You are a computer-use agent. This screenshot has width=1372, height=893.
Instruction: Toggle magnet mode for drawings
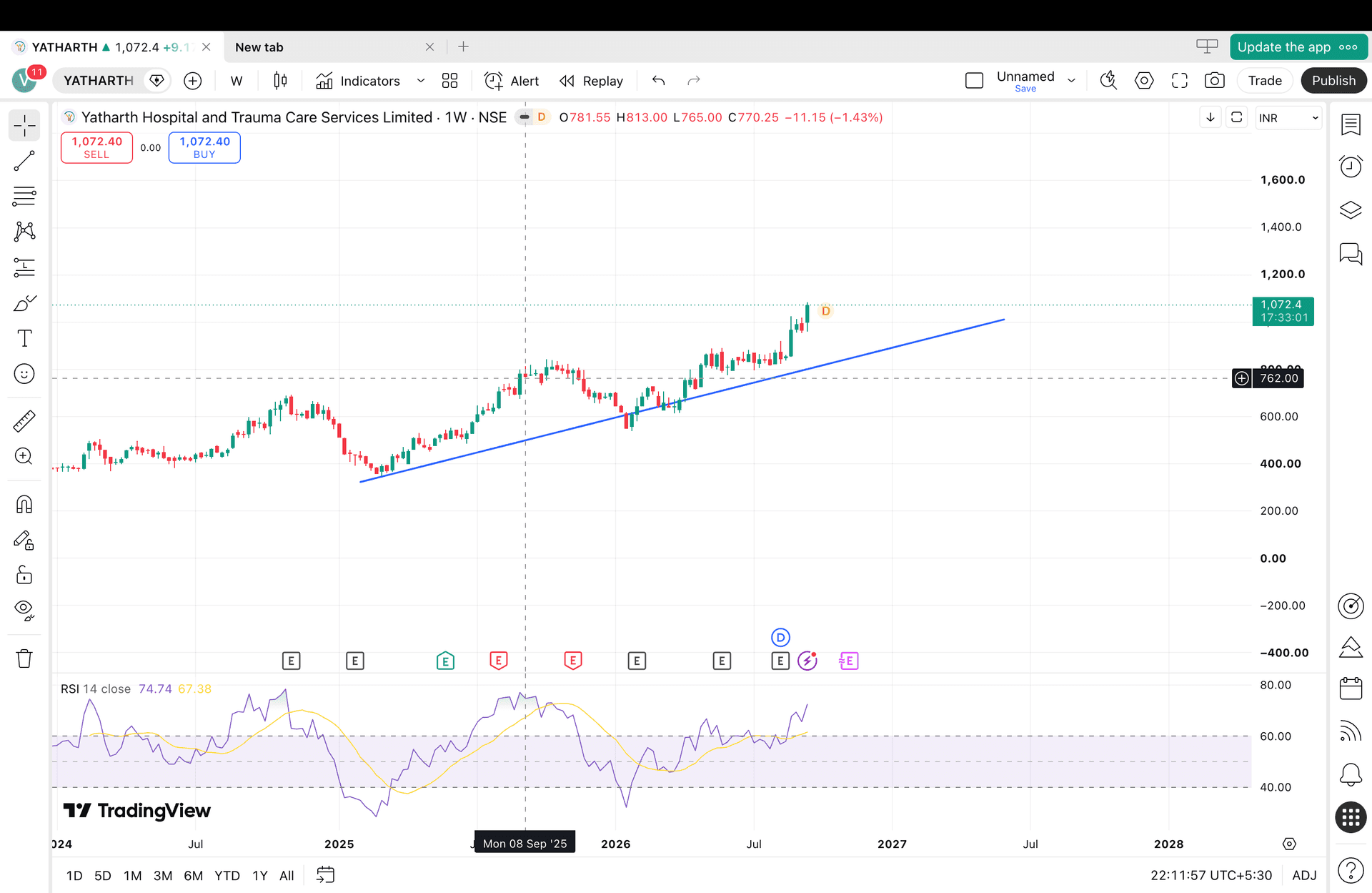click(24, 505)
